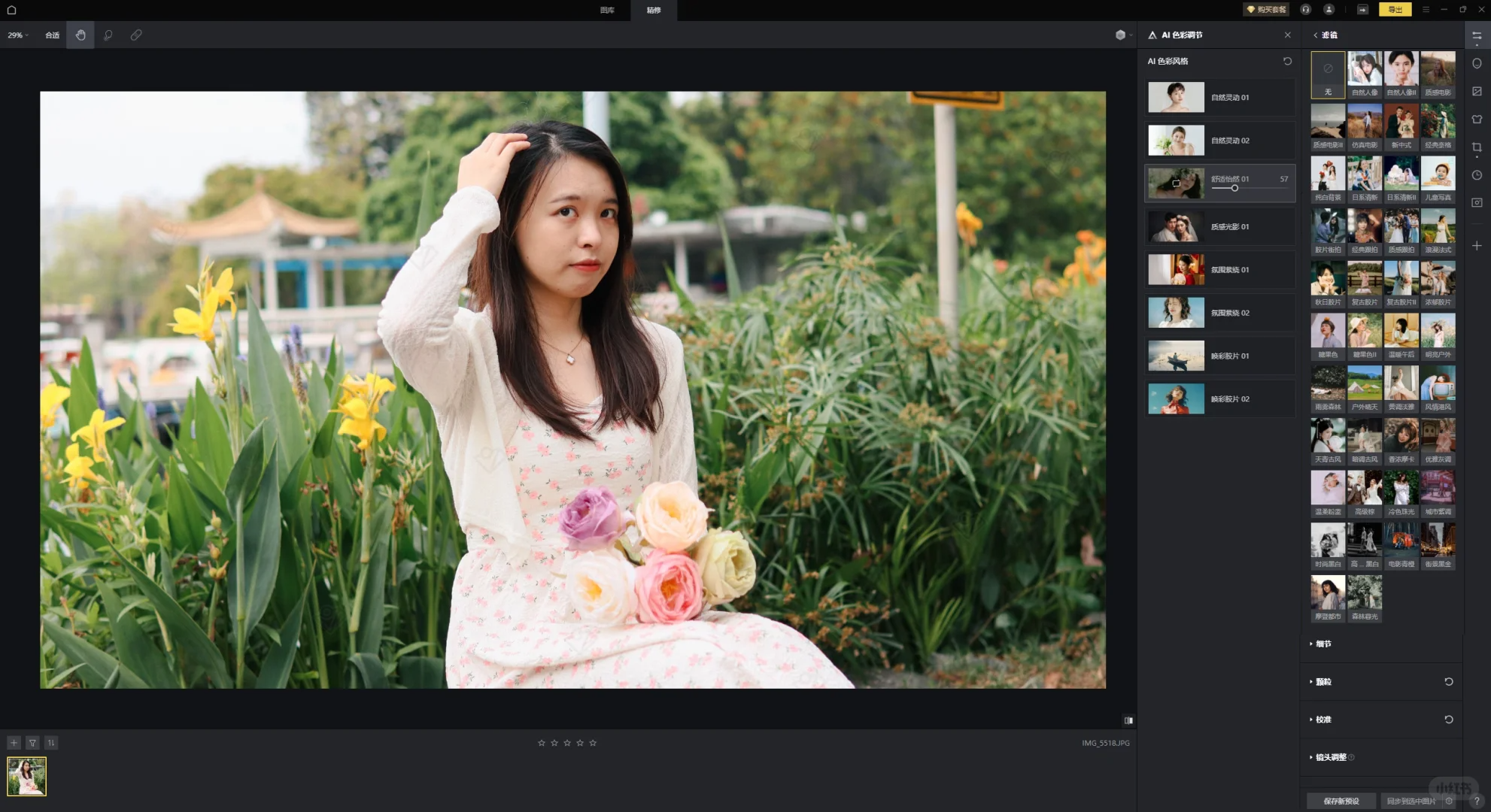The height and width of the screenshot is (812, 1491).
Task: Select the hand pan tool
Action: (80, 35)
